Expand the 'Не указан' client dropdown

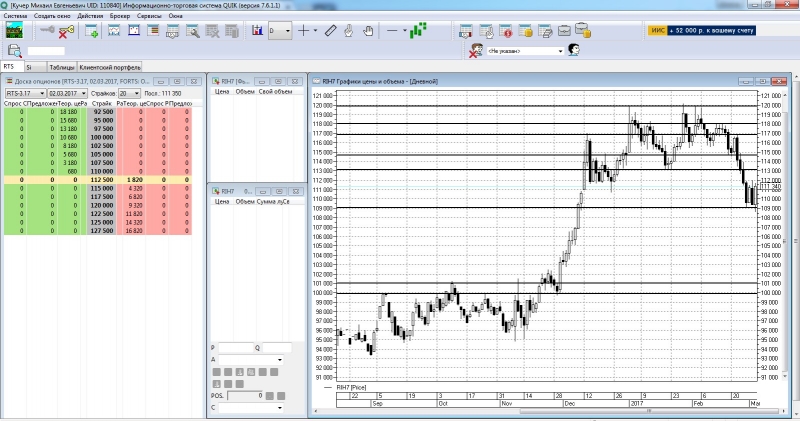point(558,50)
